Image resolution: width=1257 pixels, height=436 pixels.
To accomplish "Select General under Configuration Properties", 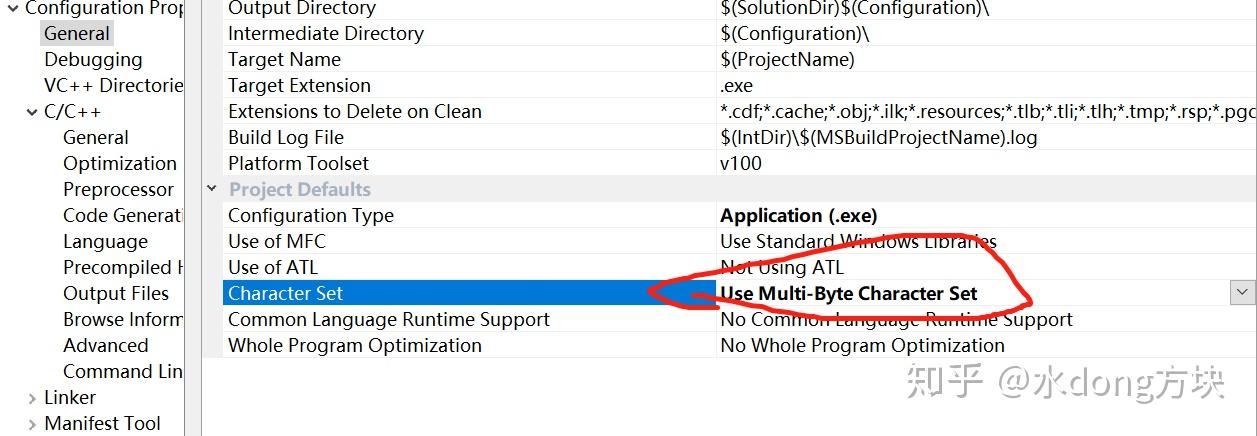I will point(76,33).
